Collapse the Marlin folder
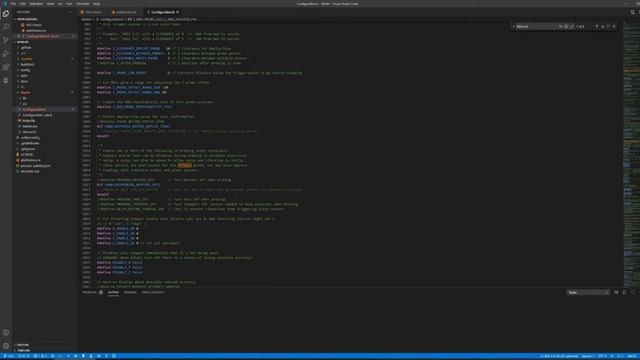This screenshot has width=640, height=360. (x=25, y=93)
